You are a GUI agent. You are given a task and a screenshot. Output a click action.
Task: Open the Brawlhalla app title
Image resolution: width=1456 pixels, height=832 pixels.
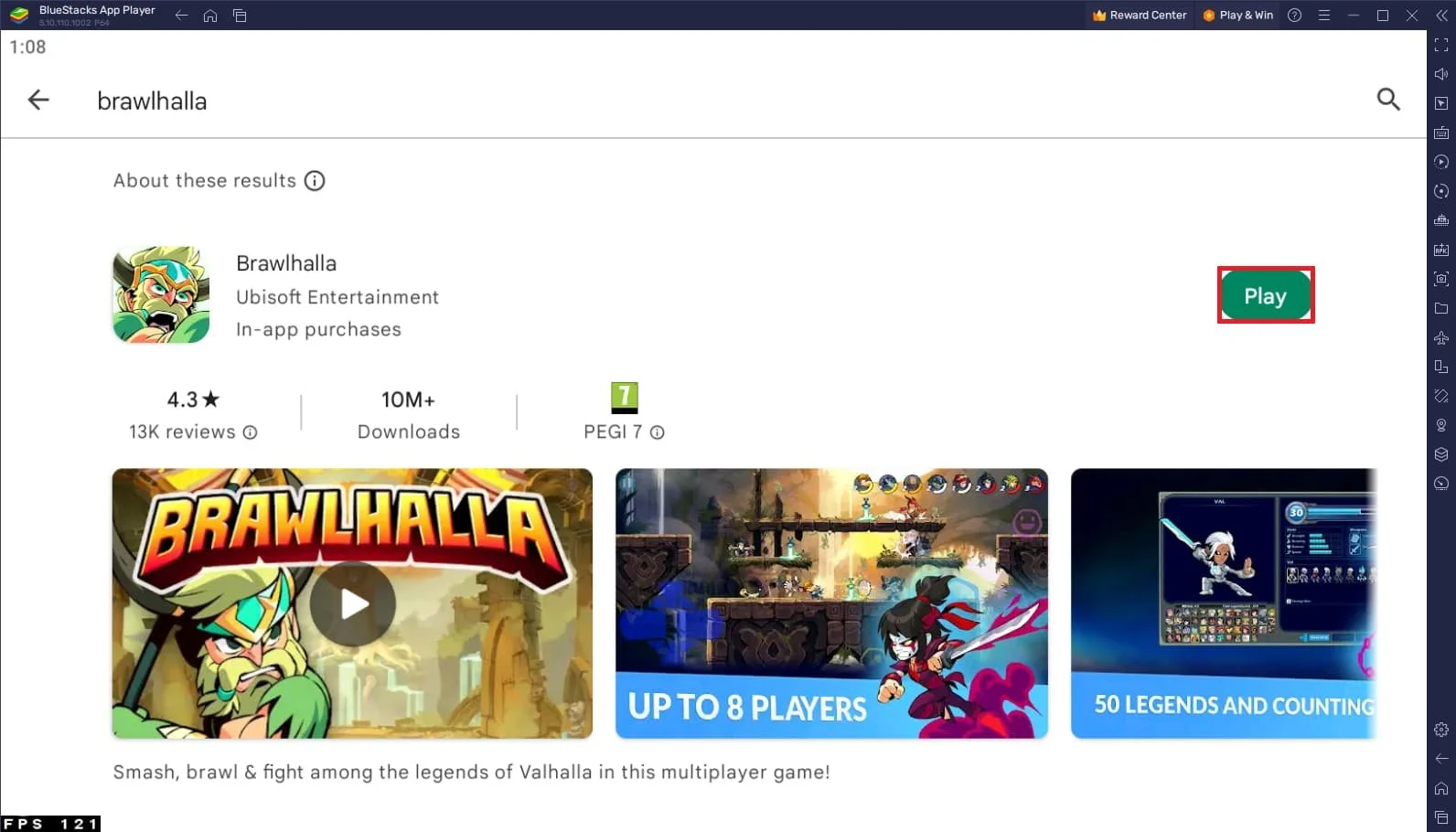pyautogui.click(x=286, y=263)
